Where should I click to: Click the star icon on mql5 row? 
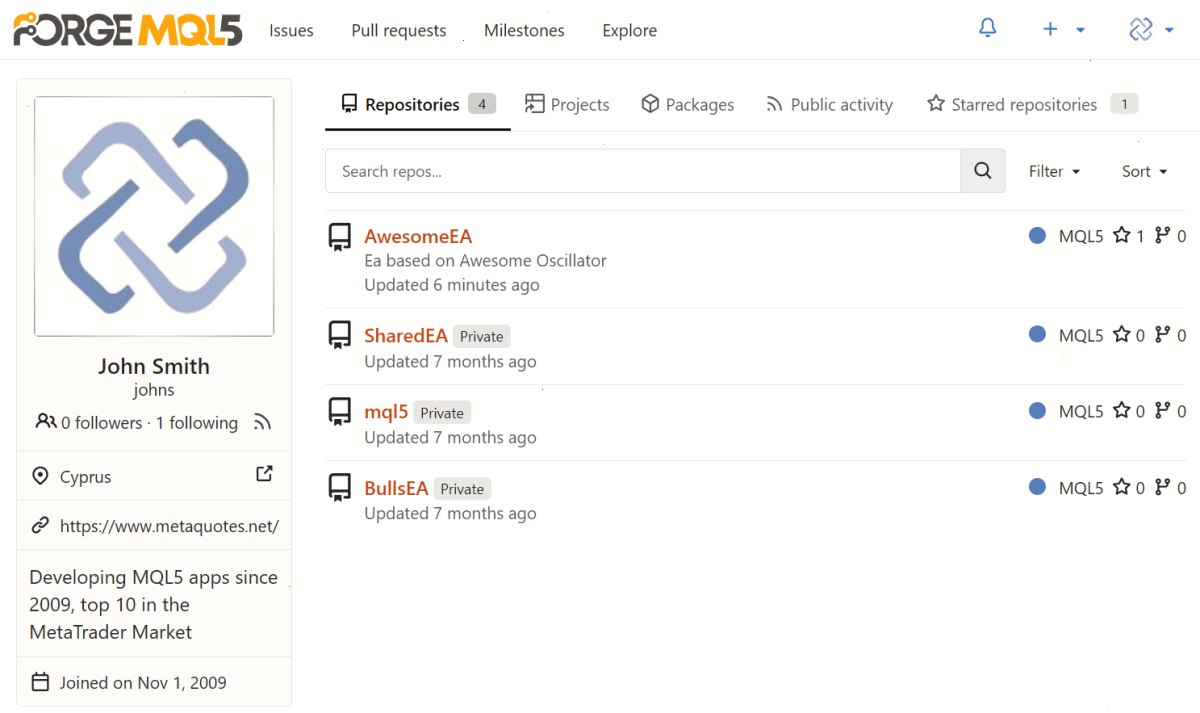[1122, 410]
